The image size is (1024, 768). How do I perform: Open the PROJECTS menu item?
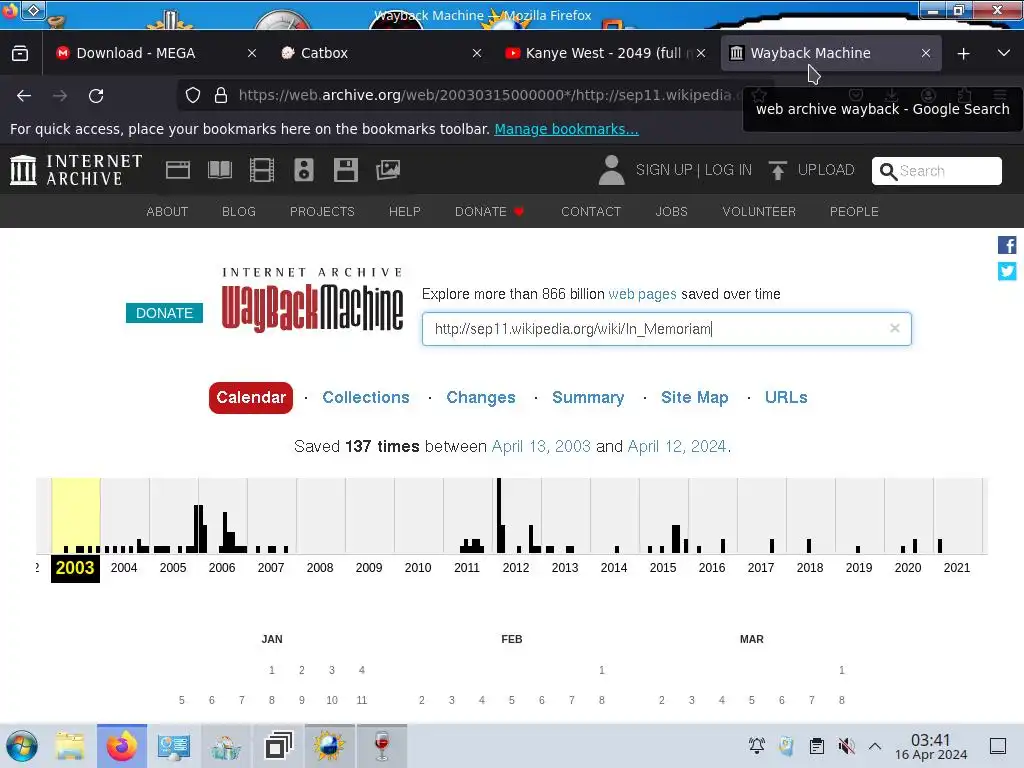322,212
